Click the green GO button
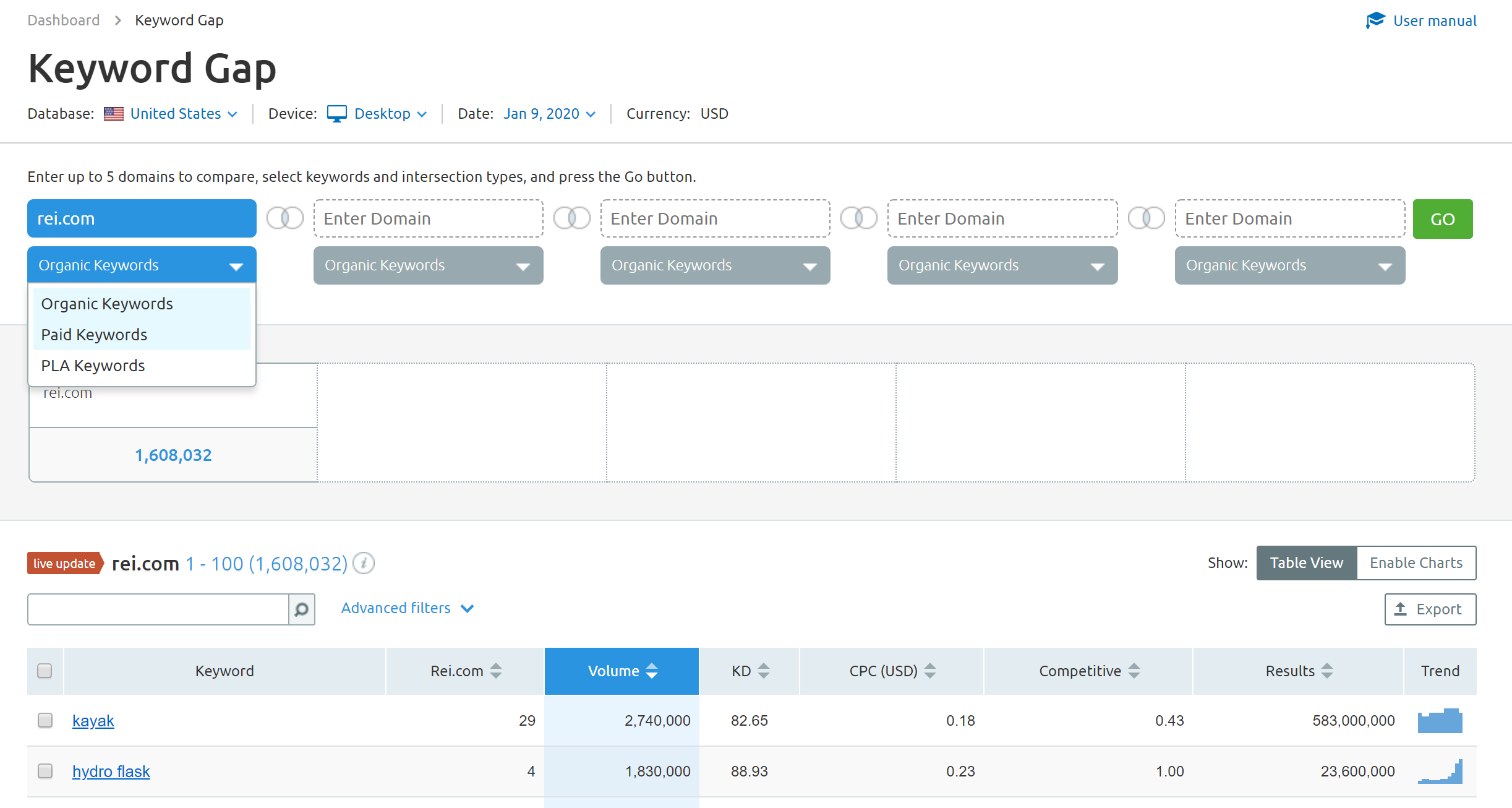Image resolution: width=1512 pixels, height=808 pixels. 1442,218
